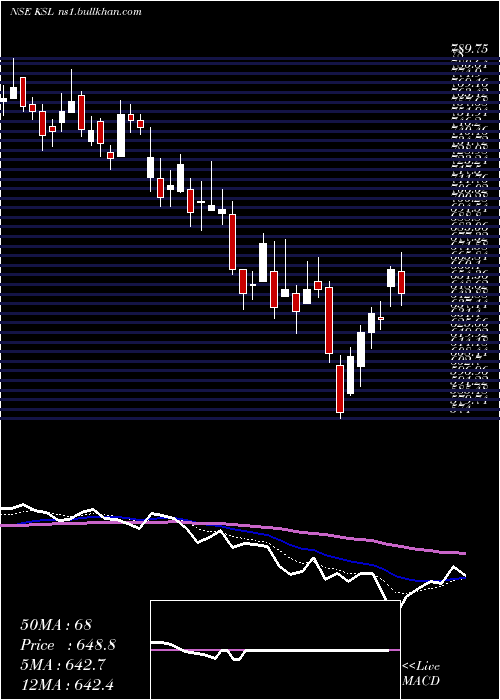Click the lowest red candle touching the chart bottom
This screenshot has height=700, width=500.
point(340,388)
